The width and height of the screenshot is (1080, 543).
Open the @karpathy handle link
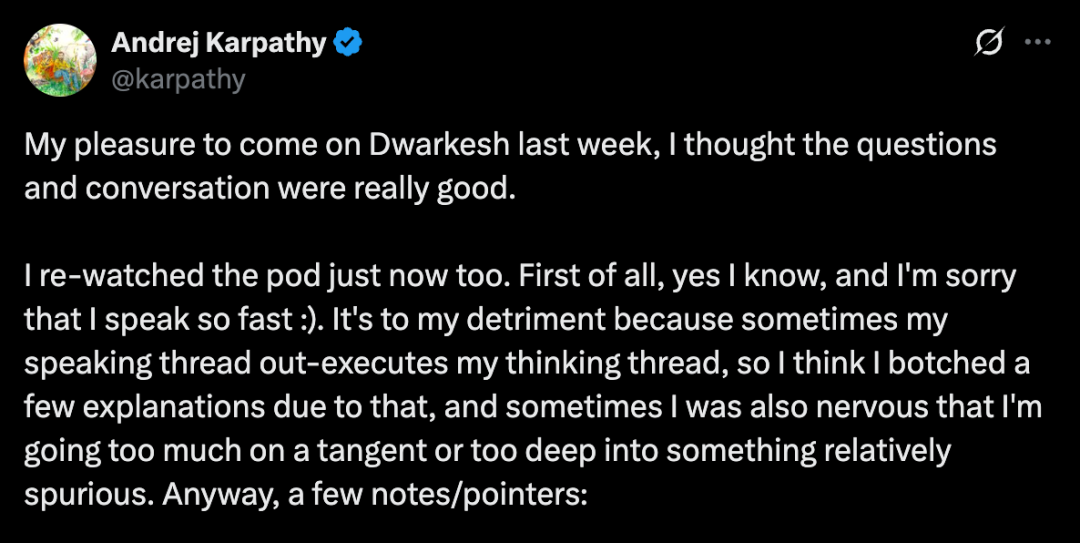[x=178, y=78]
